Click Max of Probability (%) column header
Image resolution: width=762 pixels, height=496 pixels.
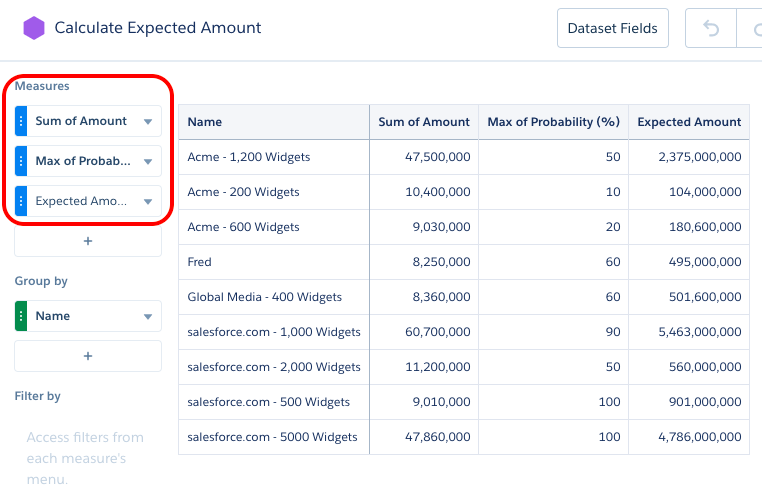pyautogui.click(x=554, y=122)
